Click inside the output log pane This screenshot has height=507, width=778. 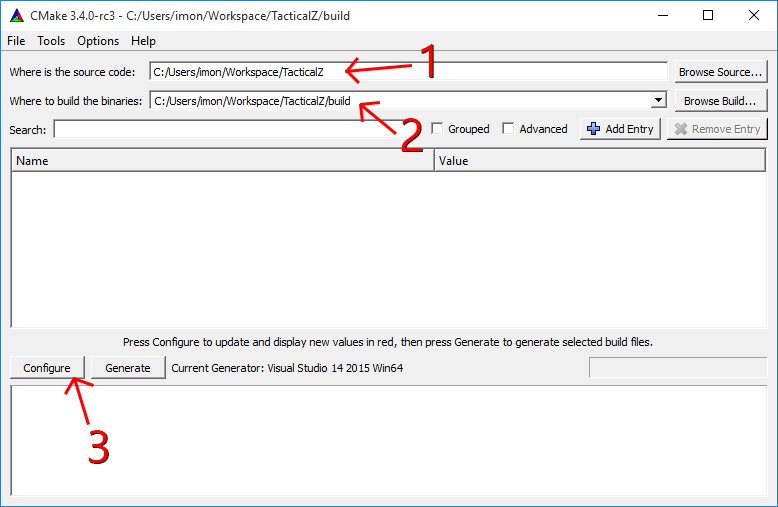[389, 441]
